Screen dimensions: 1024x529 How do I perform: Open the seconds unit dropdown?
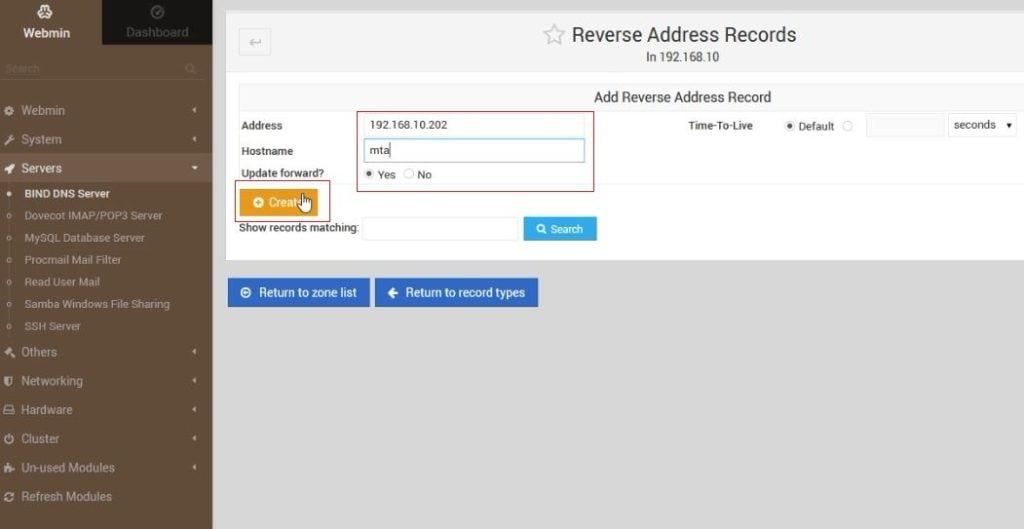click(x=982, y=125)
